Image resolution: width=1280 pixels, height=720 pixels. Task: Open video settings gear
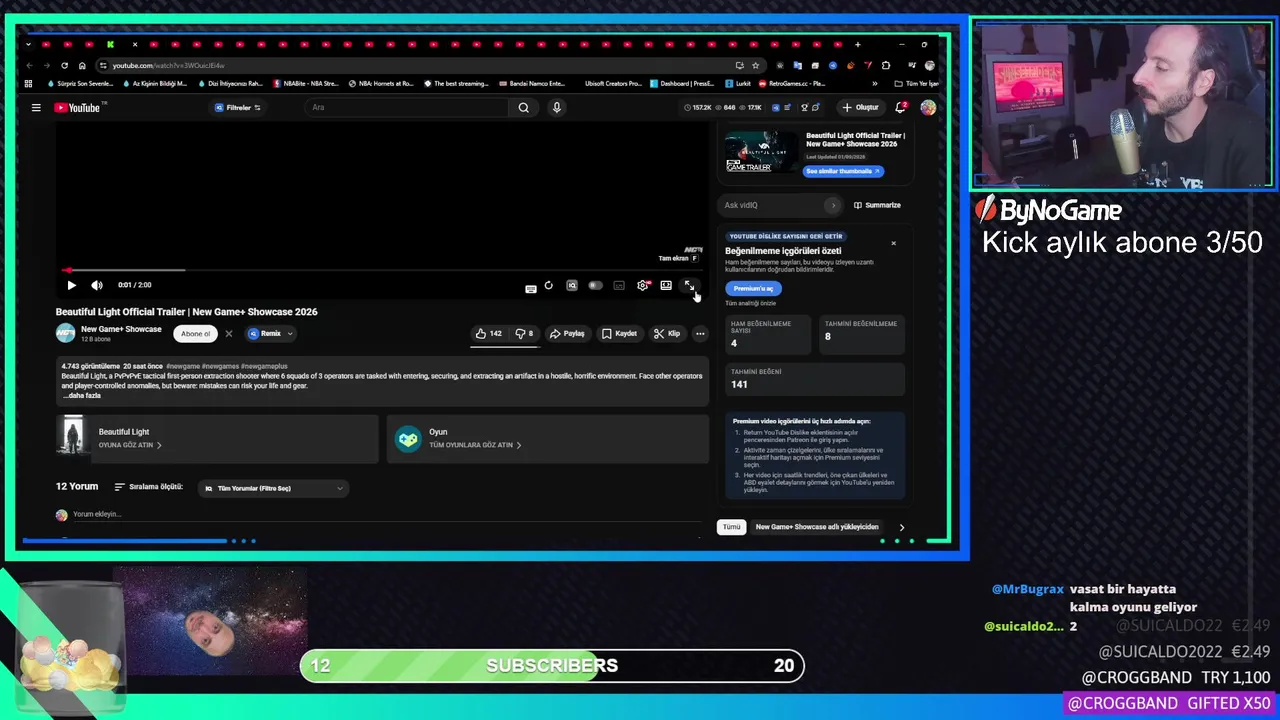642,286
